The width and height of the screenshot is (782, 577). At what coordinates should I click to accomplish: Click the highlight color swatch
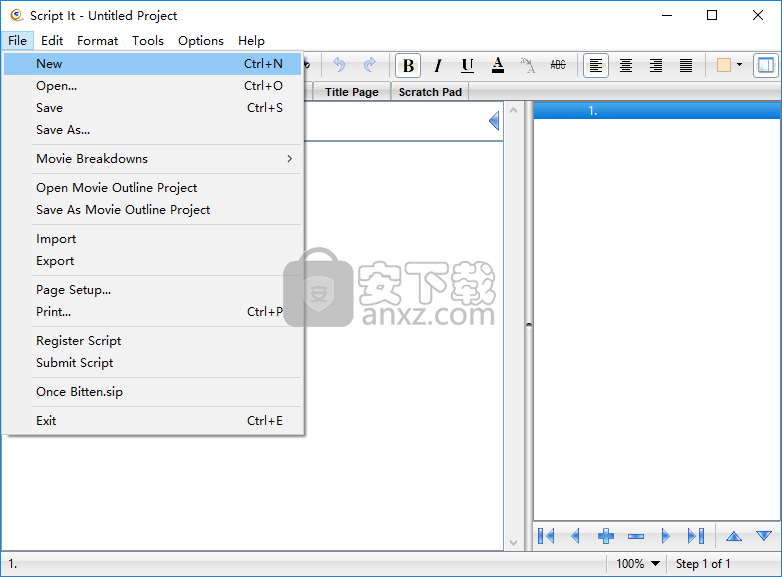click(724, 65)
